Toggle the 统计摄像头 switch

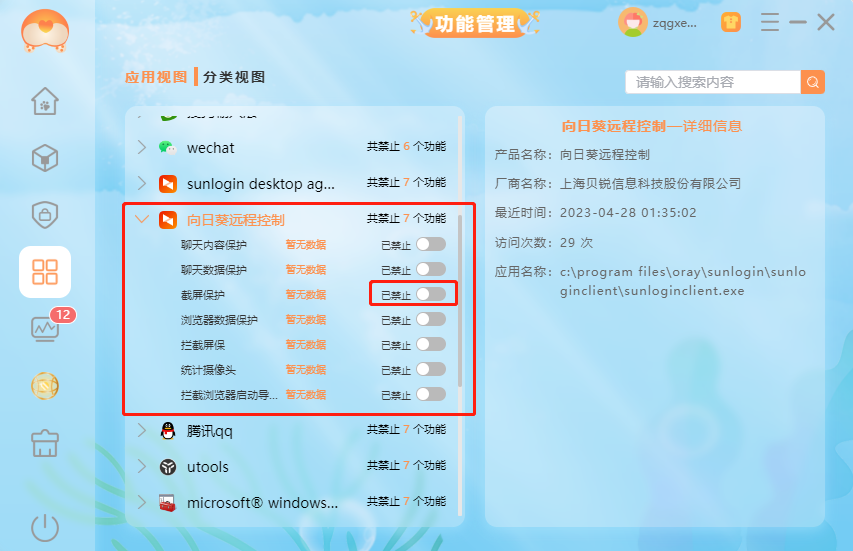pyautogui.click(x=431, y=369)
